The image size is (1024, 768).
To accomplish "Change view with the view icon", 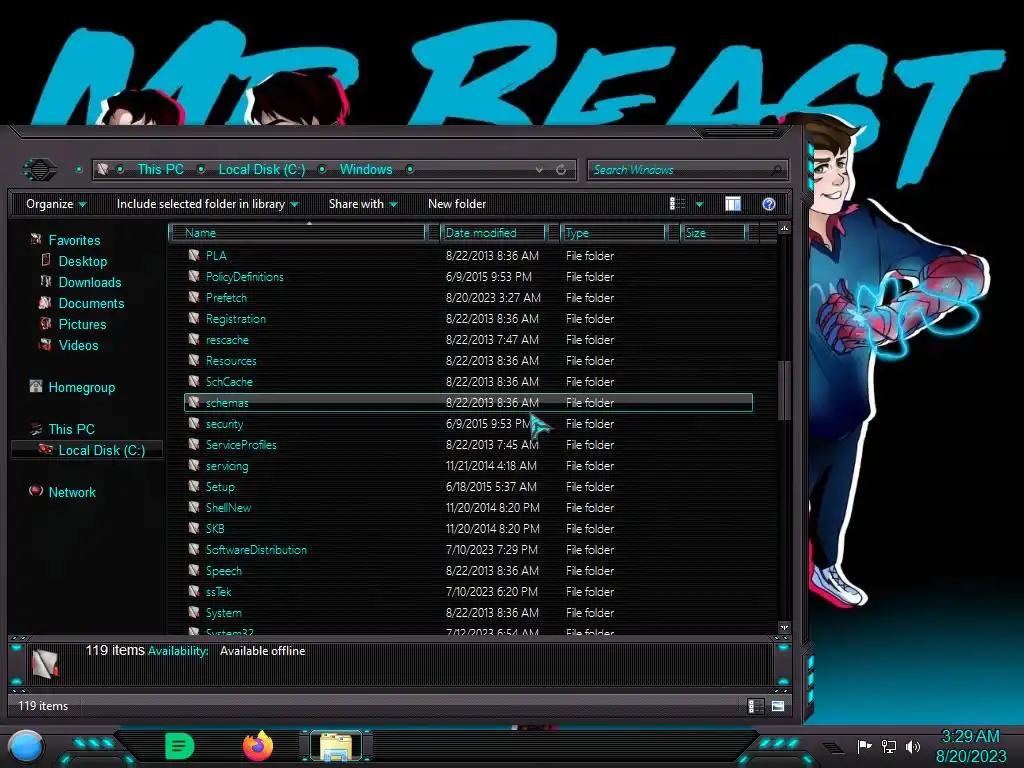I will [x=677, y=204].
